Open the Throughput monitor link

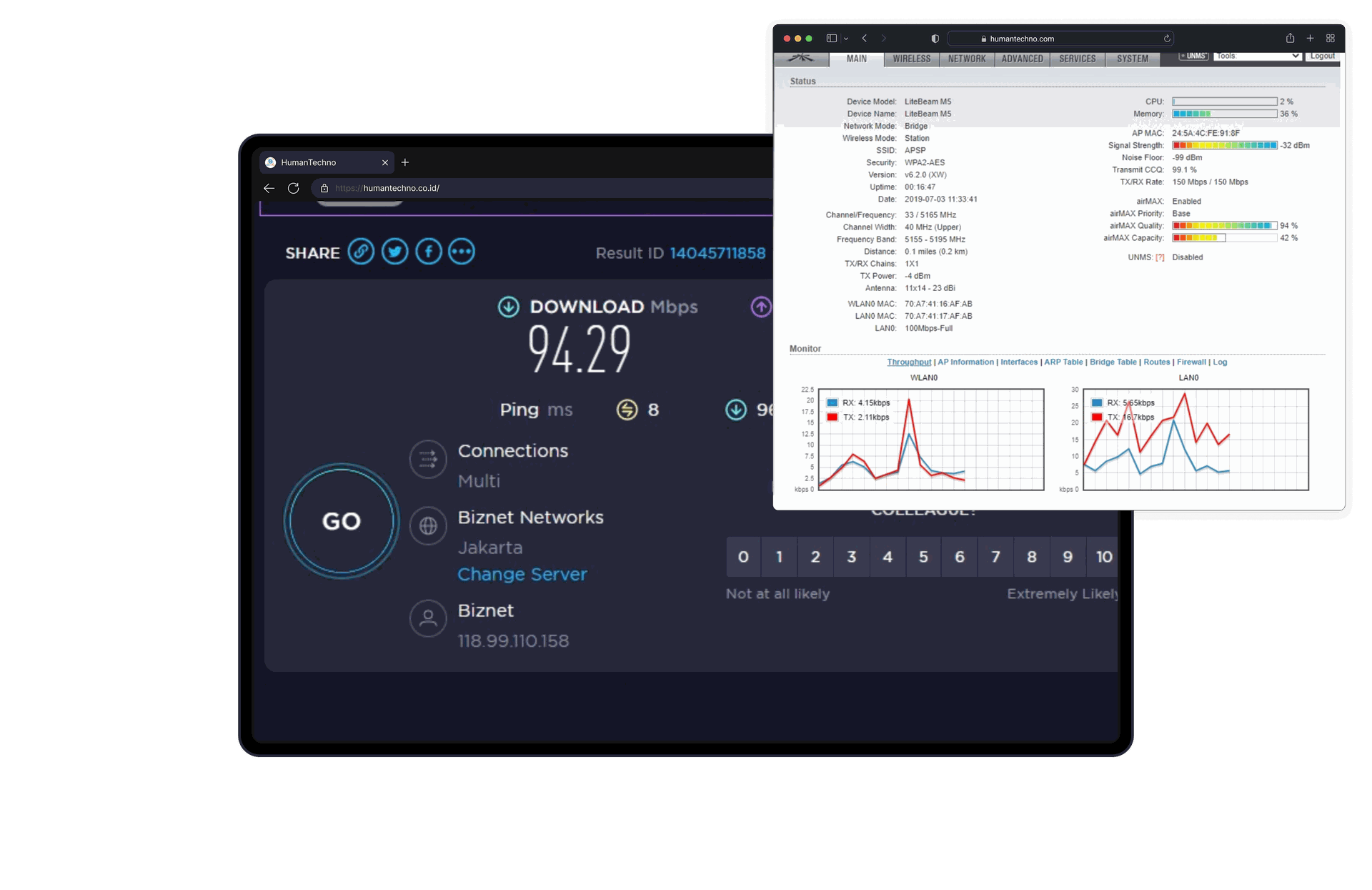(909, 362)
